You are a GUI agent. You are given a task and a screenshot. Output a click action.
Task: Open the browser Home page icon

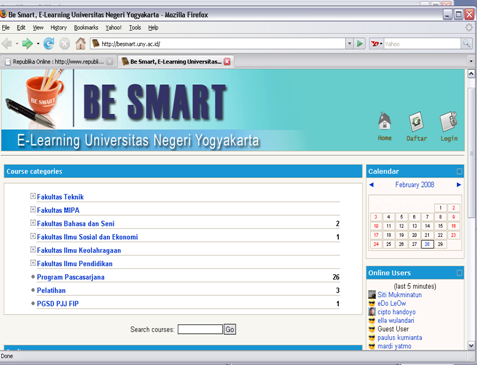(80, 44)
